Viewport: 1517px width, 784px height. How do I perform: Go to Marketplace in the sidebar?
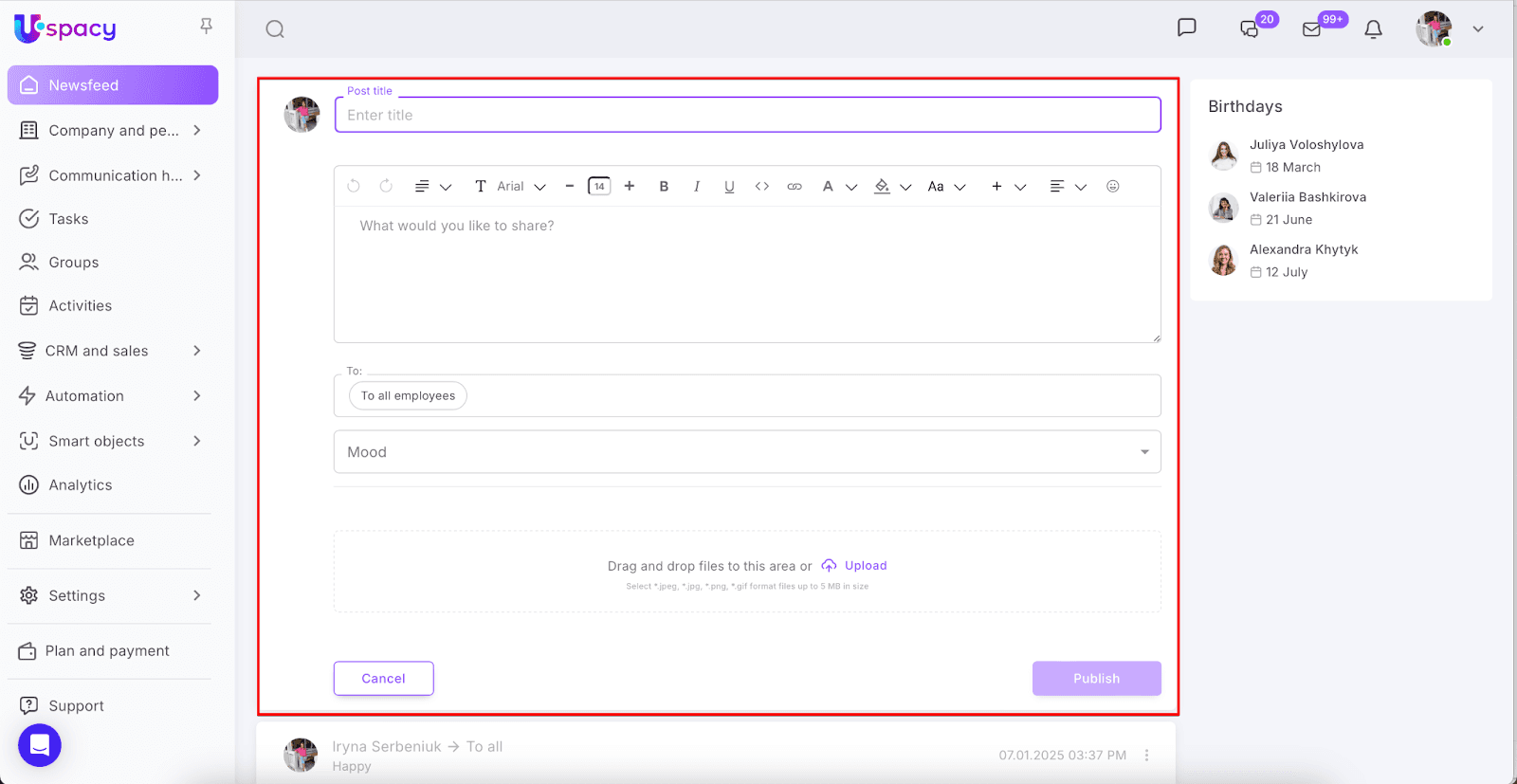pos(91,540)
